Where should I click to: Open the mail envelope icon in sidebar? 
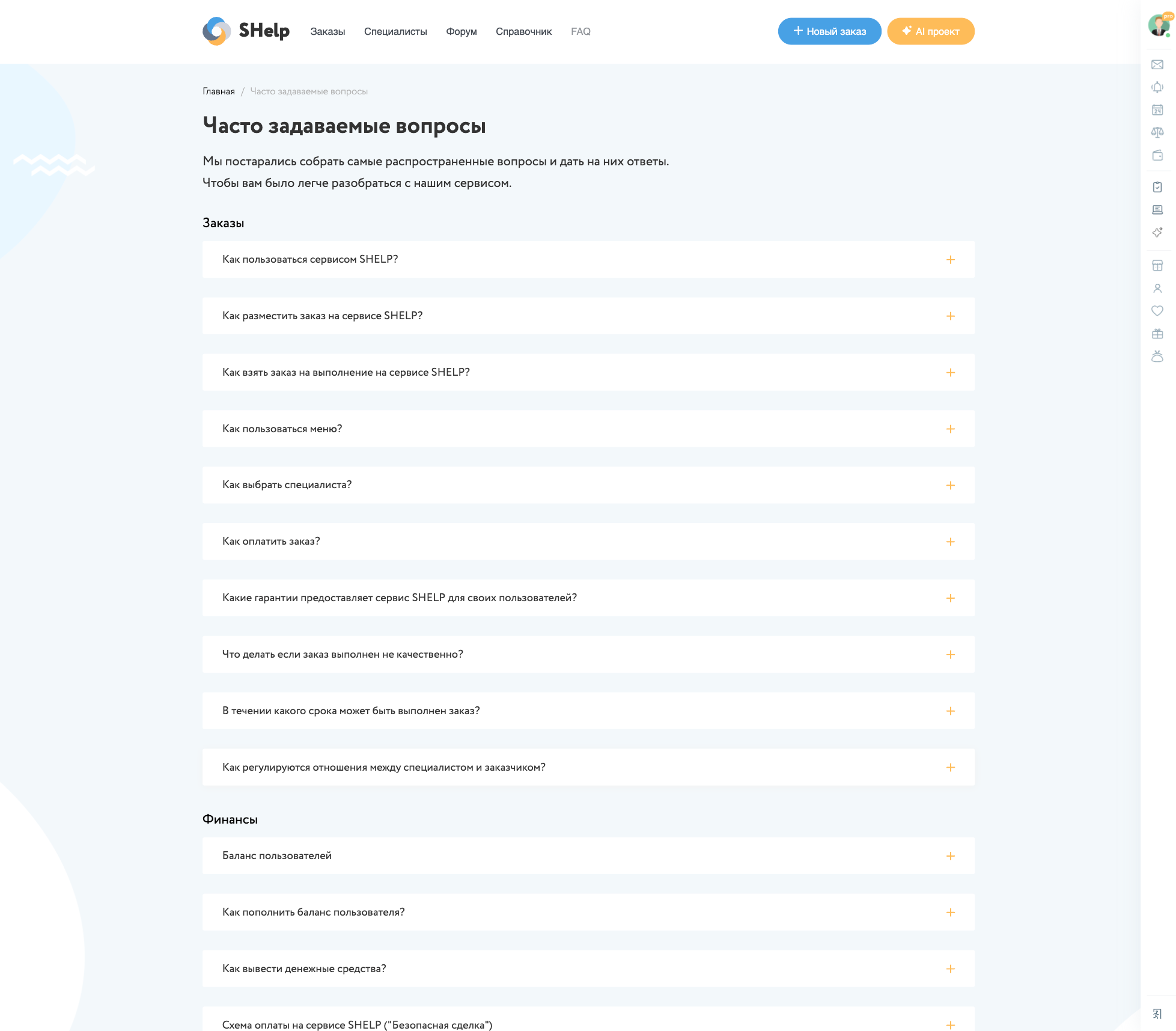tap(1157, 64)
